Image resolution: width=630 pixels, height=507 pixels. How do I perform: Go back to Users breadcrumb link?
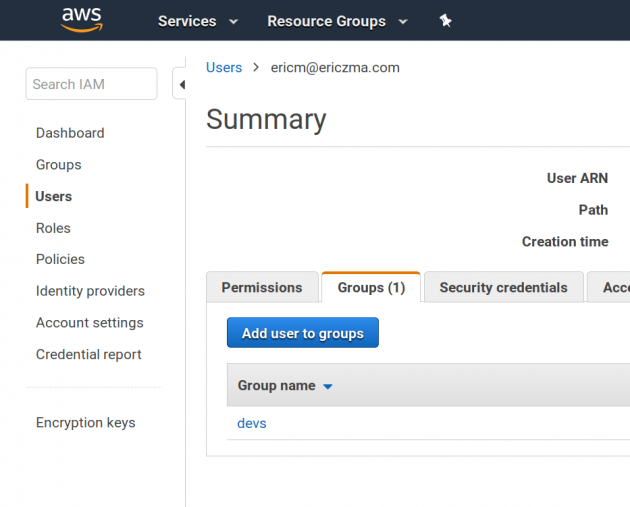click(224, 68)
